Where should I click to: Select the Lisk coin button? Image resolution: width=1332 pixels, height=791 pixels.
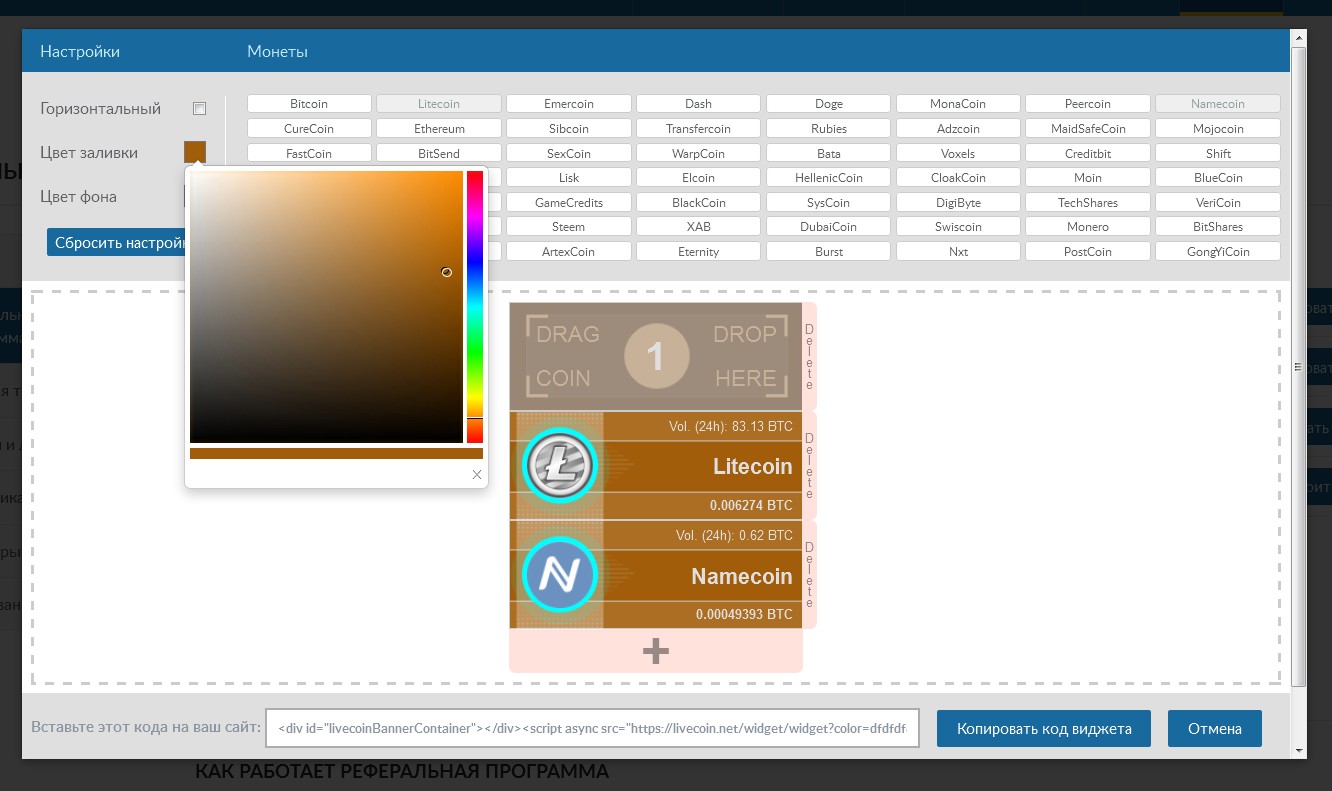tap(569, 177)
